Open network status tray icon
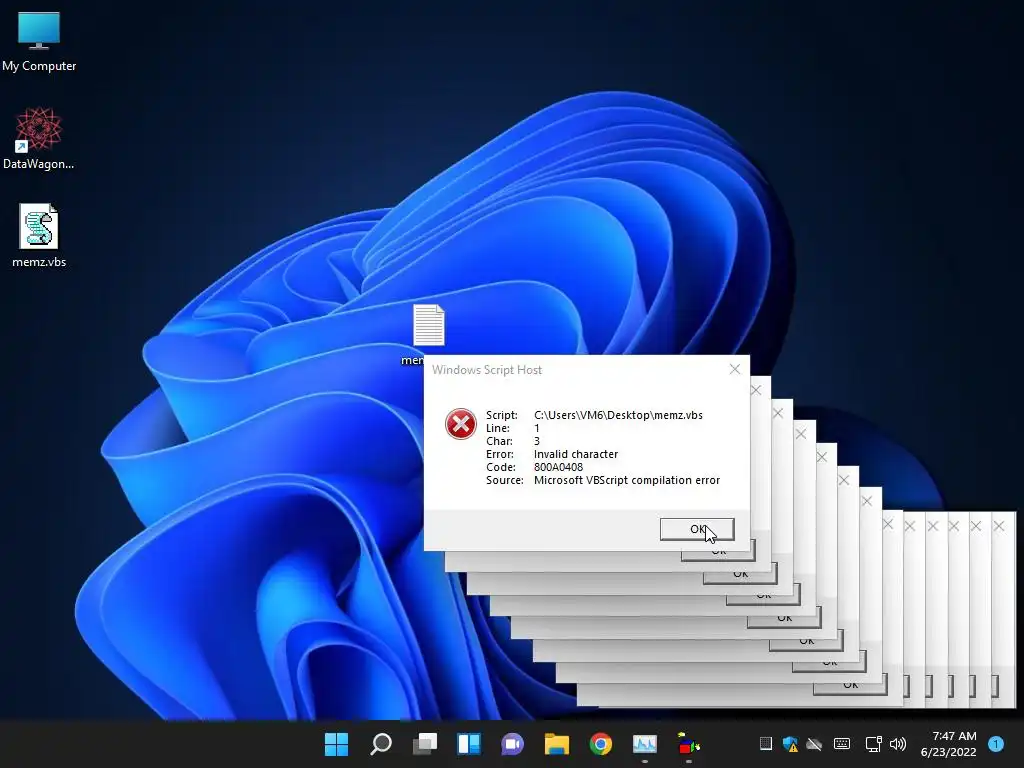The width and height of the screenshot is (1024, 768). point(873,743)
